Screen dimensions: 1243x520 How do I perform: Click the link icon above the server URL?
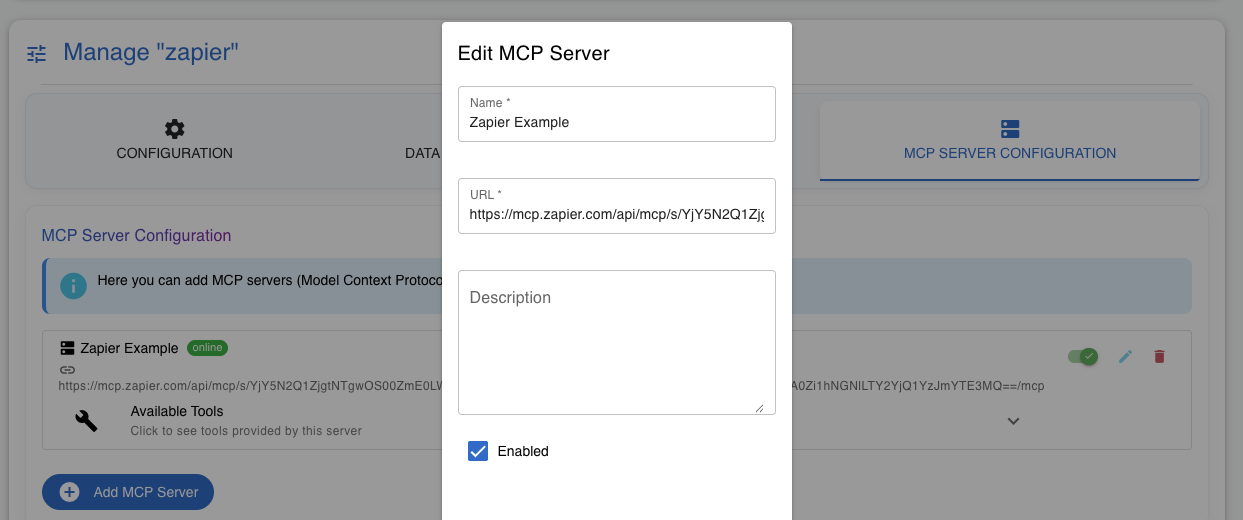pos(68,369)
